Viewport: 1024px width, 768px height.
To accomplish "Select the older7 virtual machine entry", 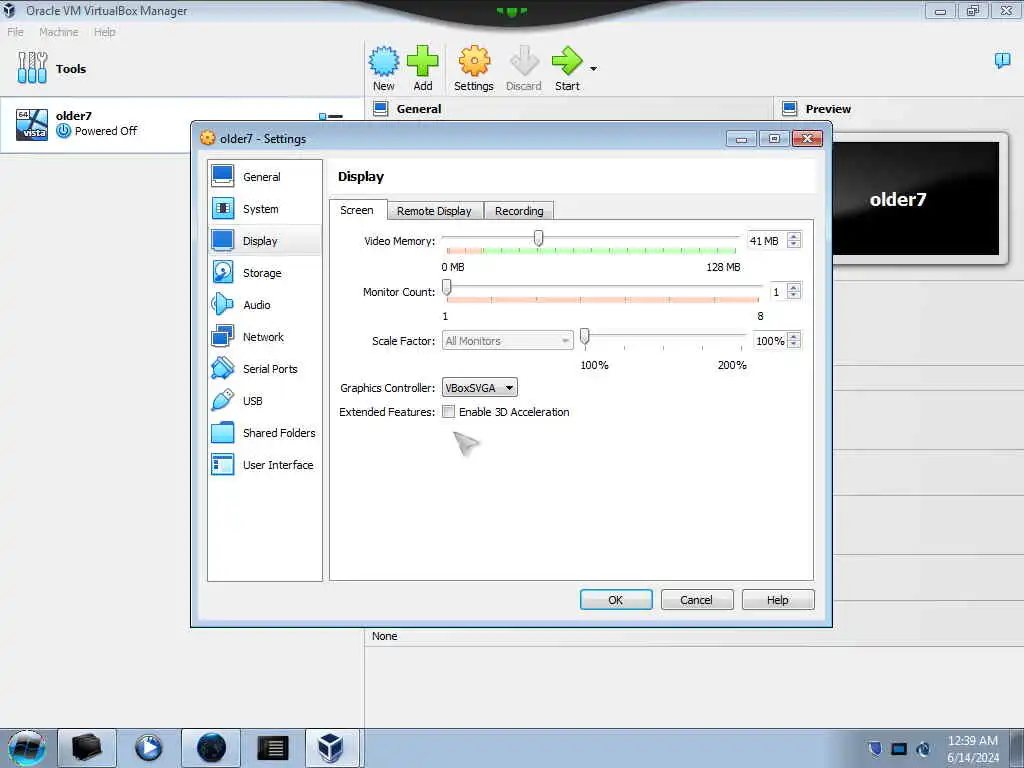I will (x=182, y=124).
